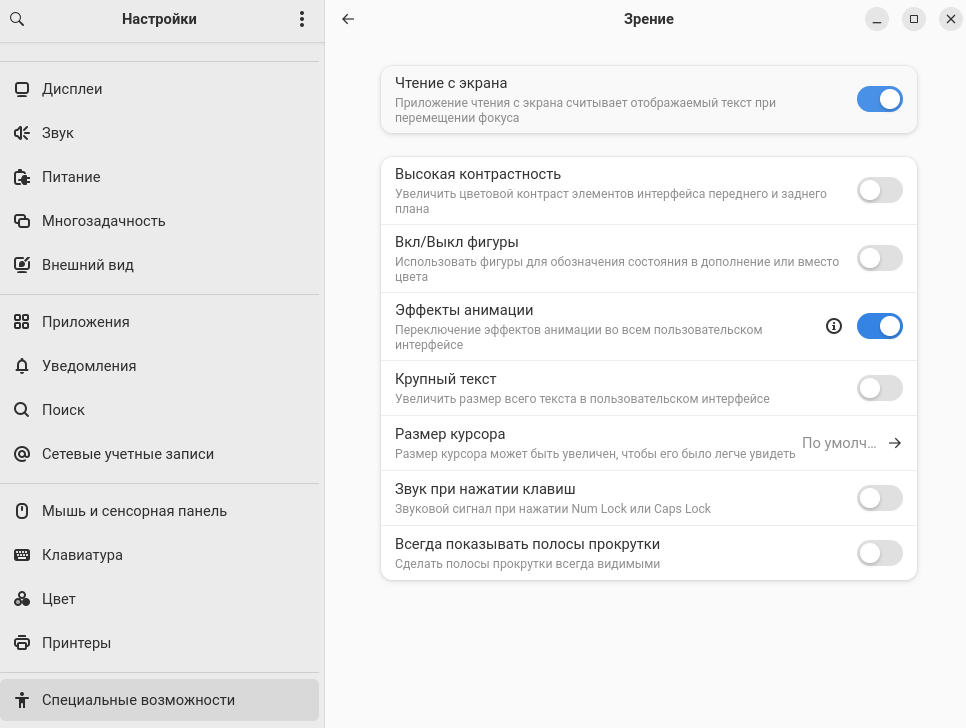966x728 pixels.
Task: Enable Всегда показывать полосы прокрутки switch
Action: pyautogui.click(x=879, y=553)
